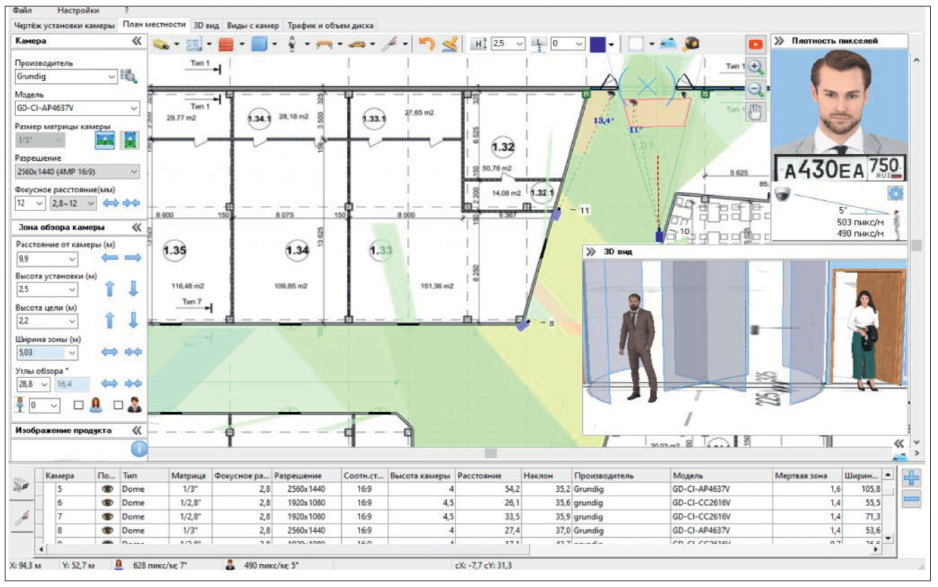Sort table by Фокусное ра... column header
938x587 pixels.
point(242,476)
